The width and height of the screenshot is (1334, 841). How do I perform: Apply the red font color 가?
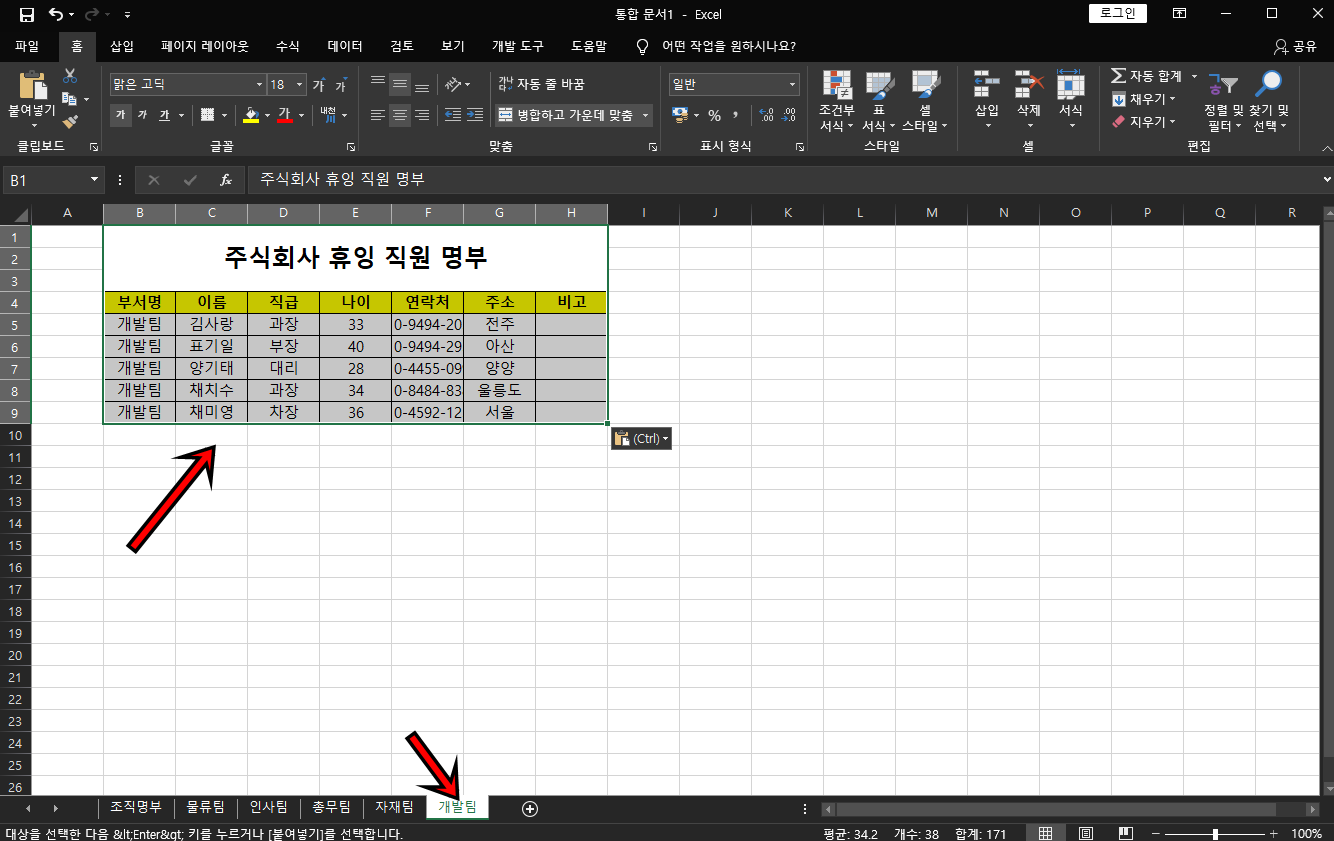point(285,115)
